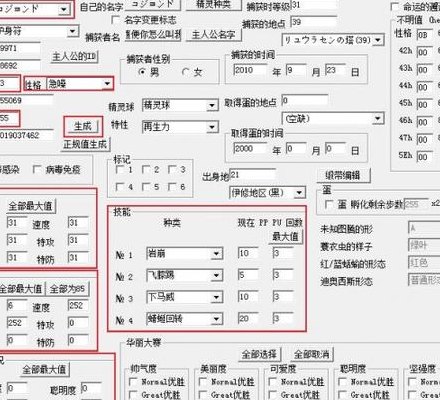
Task: Select 男 as 捕获者性别
Action: click(143, 72)
